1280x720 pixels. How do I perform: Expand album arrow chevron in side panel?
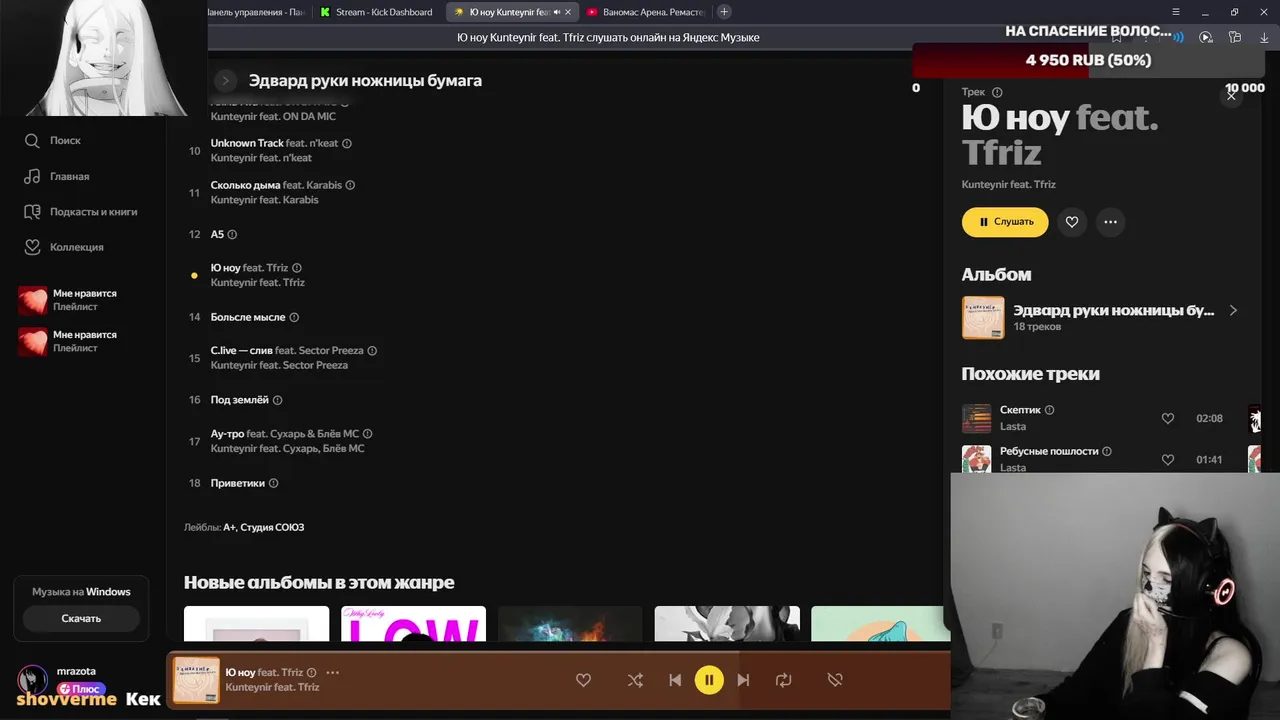pos(1233,311)
